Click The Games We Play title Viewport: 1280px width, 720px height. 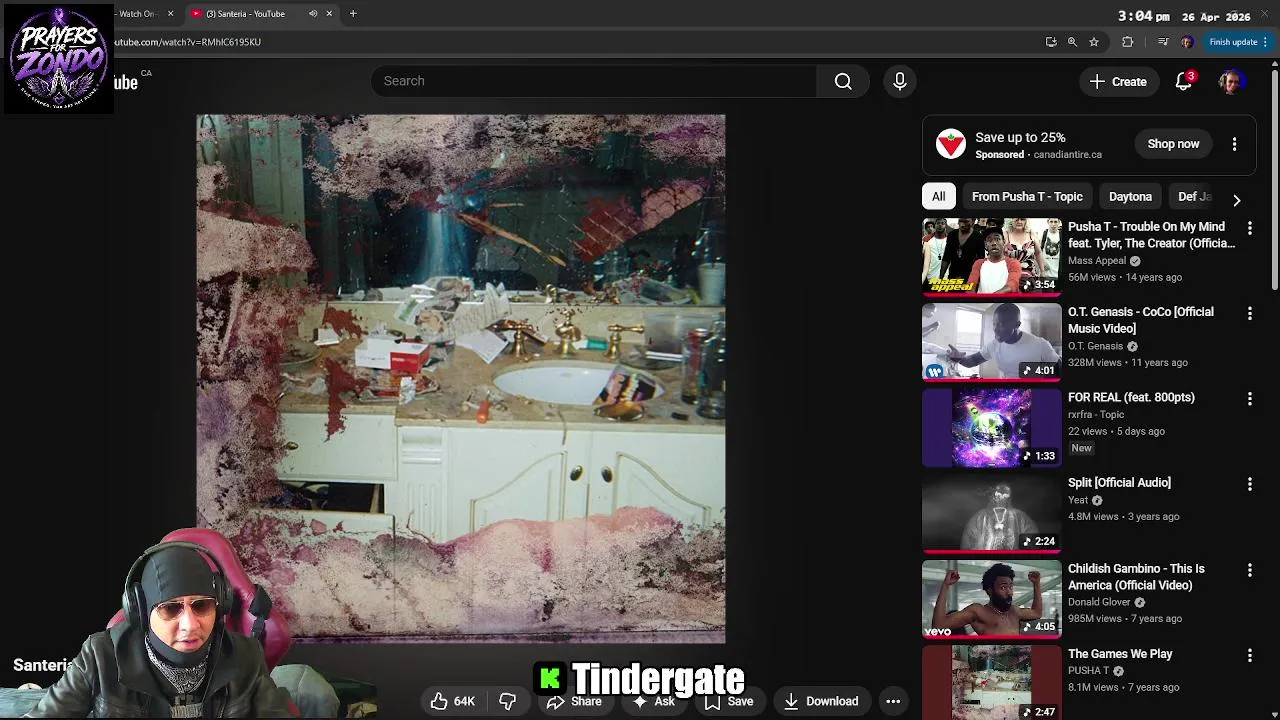coord(1120,654)
